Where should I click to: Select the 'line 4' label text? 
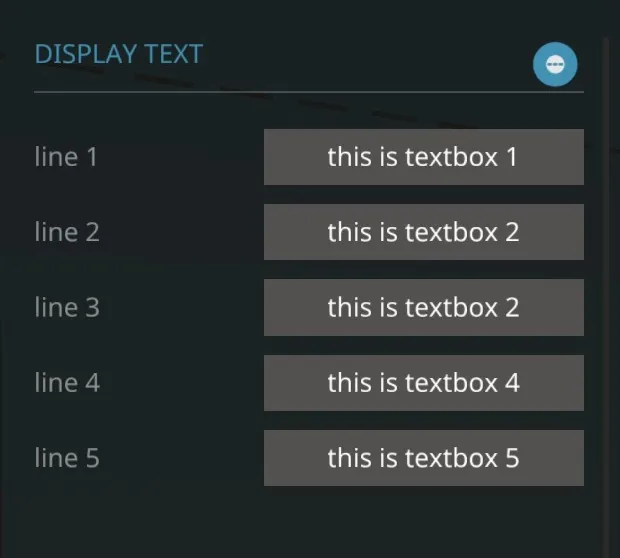tap(67, 382)
